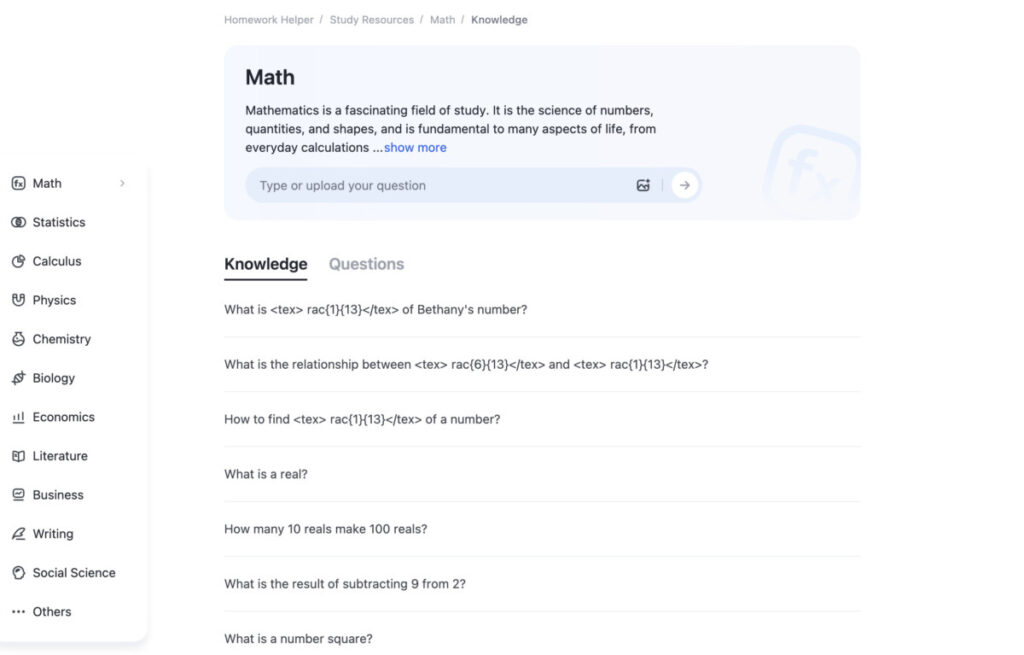The image size is (1024, 655).
Task: Expand the Math submenu chevron
Action: (x=122, y=184)
